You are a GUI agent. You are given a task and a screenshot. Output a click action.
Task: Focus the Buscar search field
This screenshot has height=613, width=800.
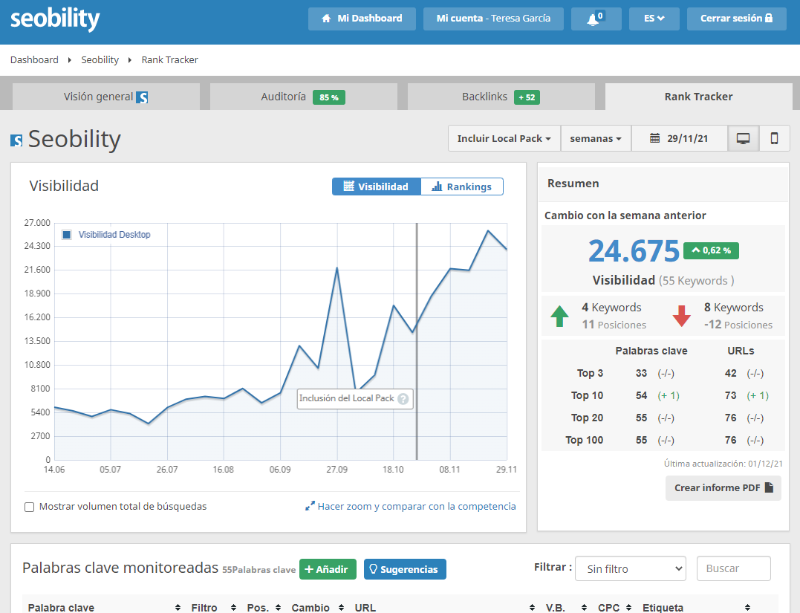tap(734, 569)
